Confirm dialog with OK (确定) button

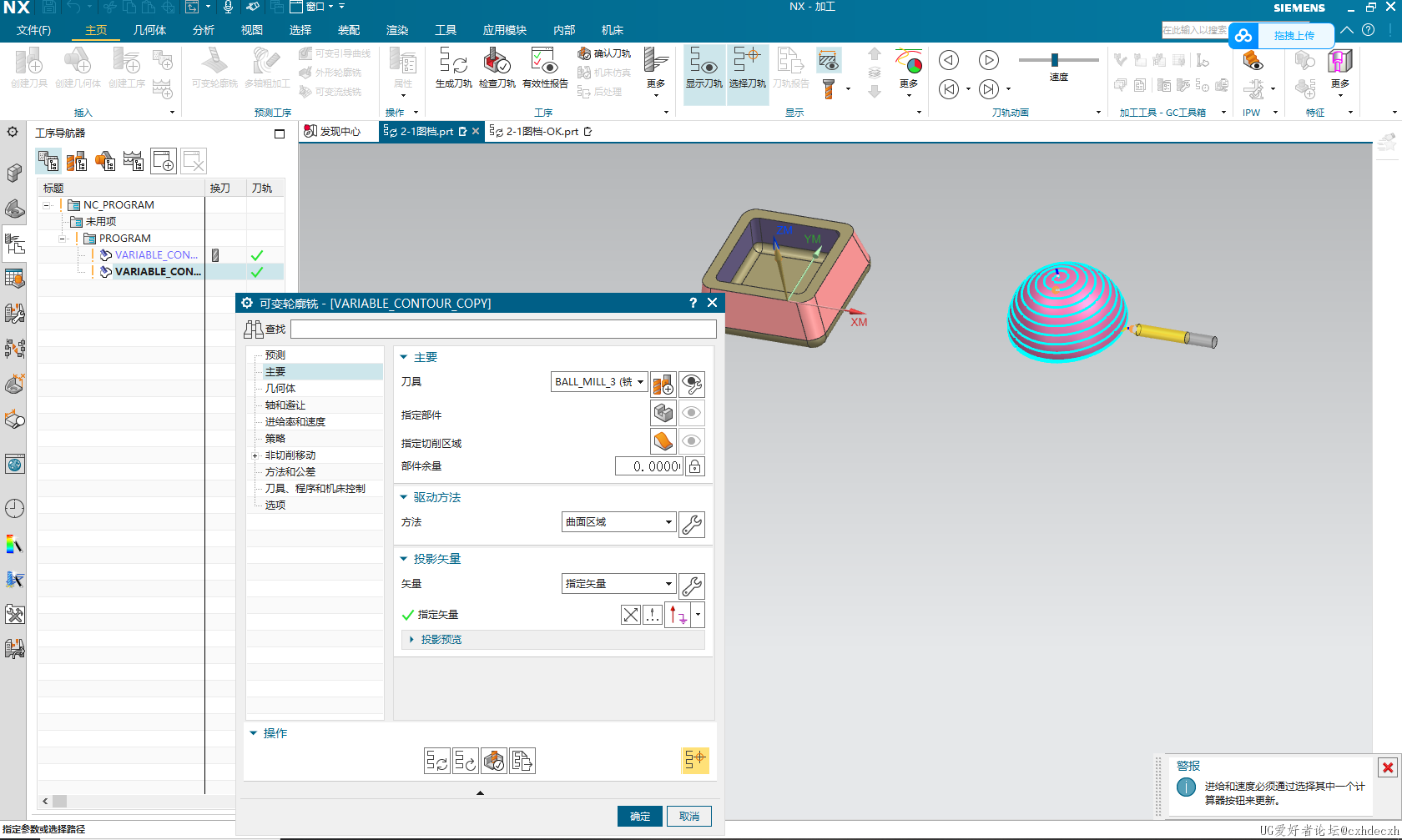point(640,816)
